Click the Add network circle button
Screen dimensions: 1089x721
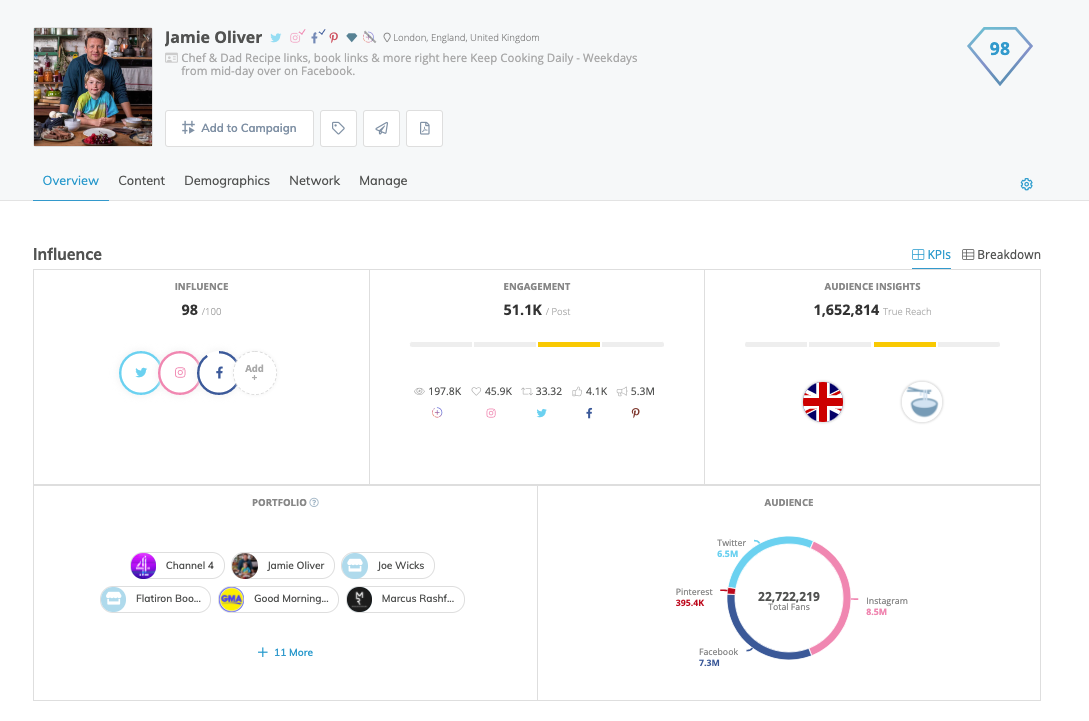tap(254, 373)
